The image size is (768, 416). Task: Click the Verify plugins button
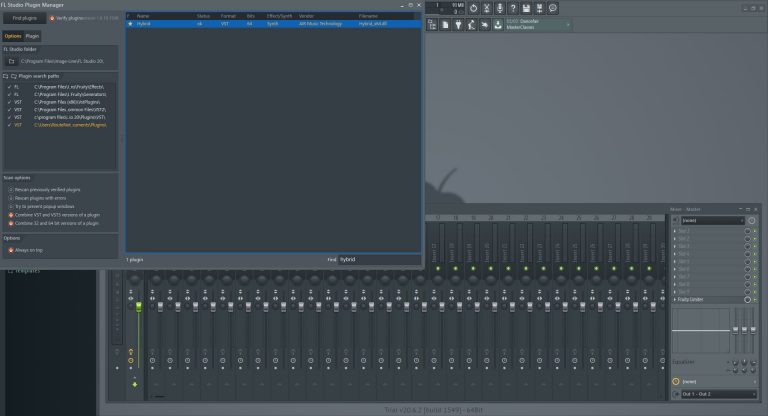click(x=70, y=18)
